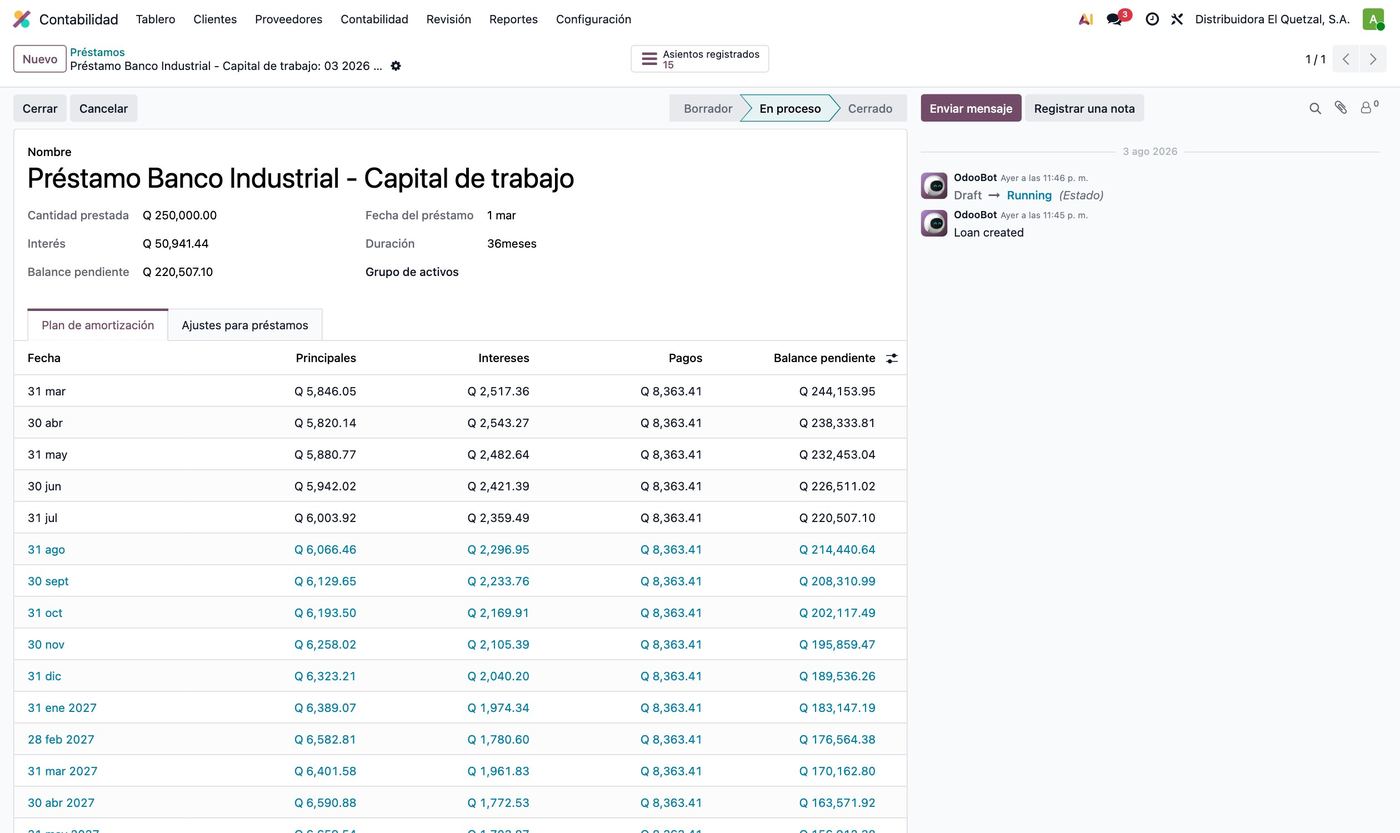Click the Fecha del préstamo value 1 mar
This screenshot has height=833, width=1400.
coord(502,215)
